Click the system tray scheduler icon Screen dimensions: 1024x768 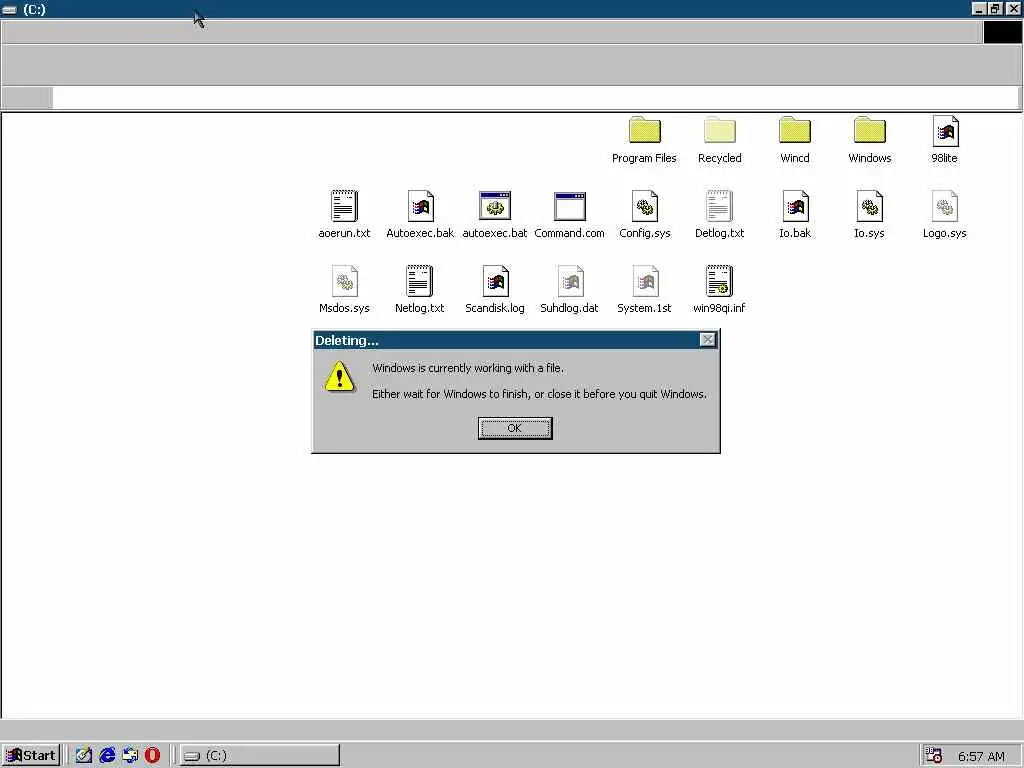(x=935, y=756)
